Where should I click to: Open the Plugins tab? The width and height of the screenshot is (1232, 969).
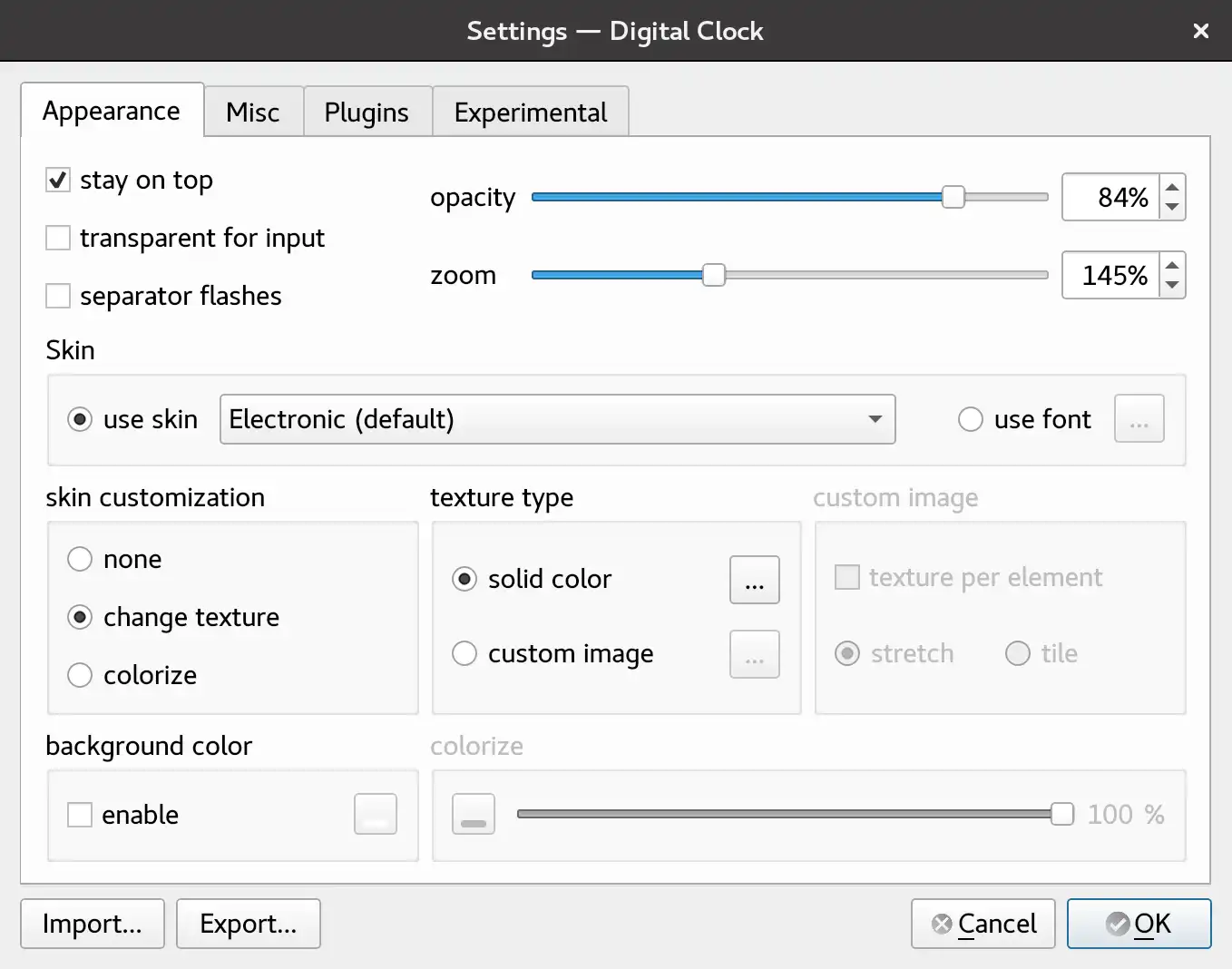367,113
